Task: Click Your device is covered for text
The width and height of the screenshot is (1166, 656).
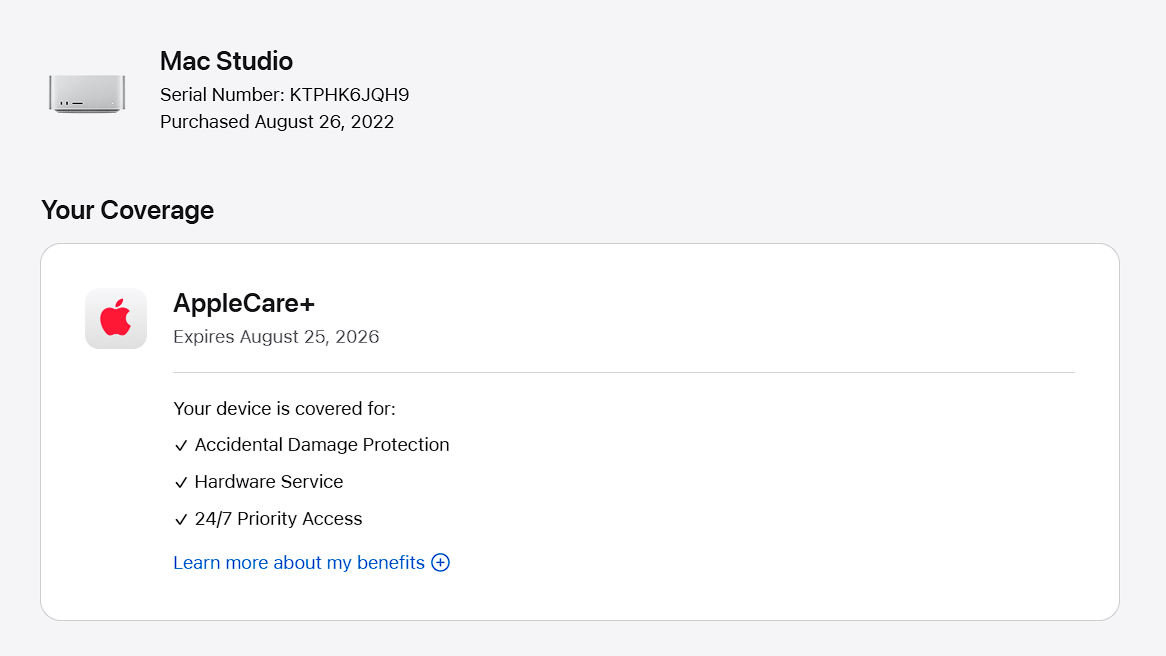Action: [284, 408]
